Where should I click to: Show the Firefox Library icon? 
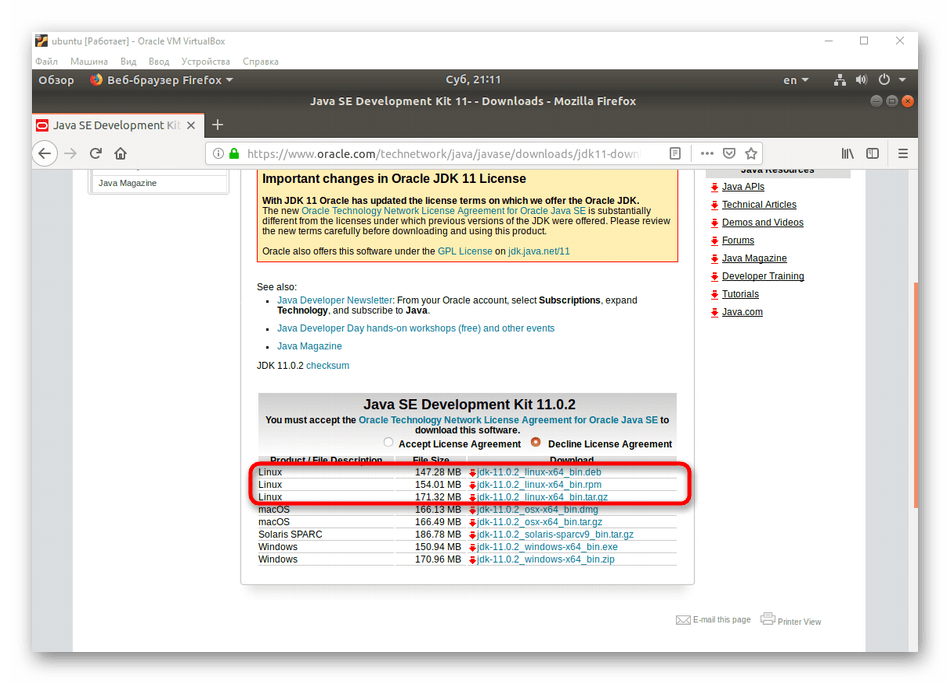pos(847,153)
